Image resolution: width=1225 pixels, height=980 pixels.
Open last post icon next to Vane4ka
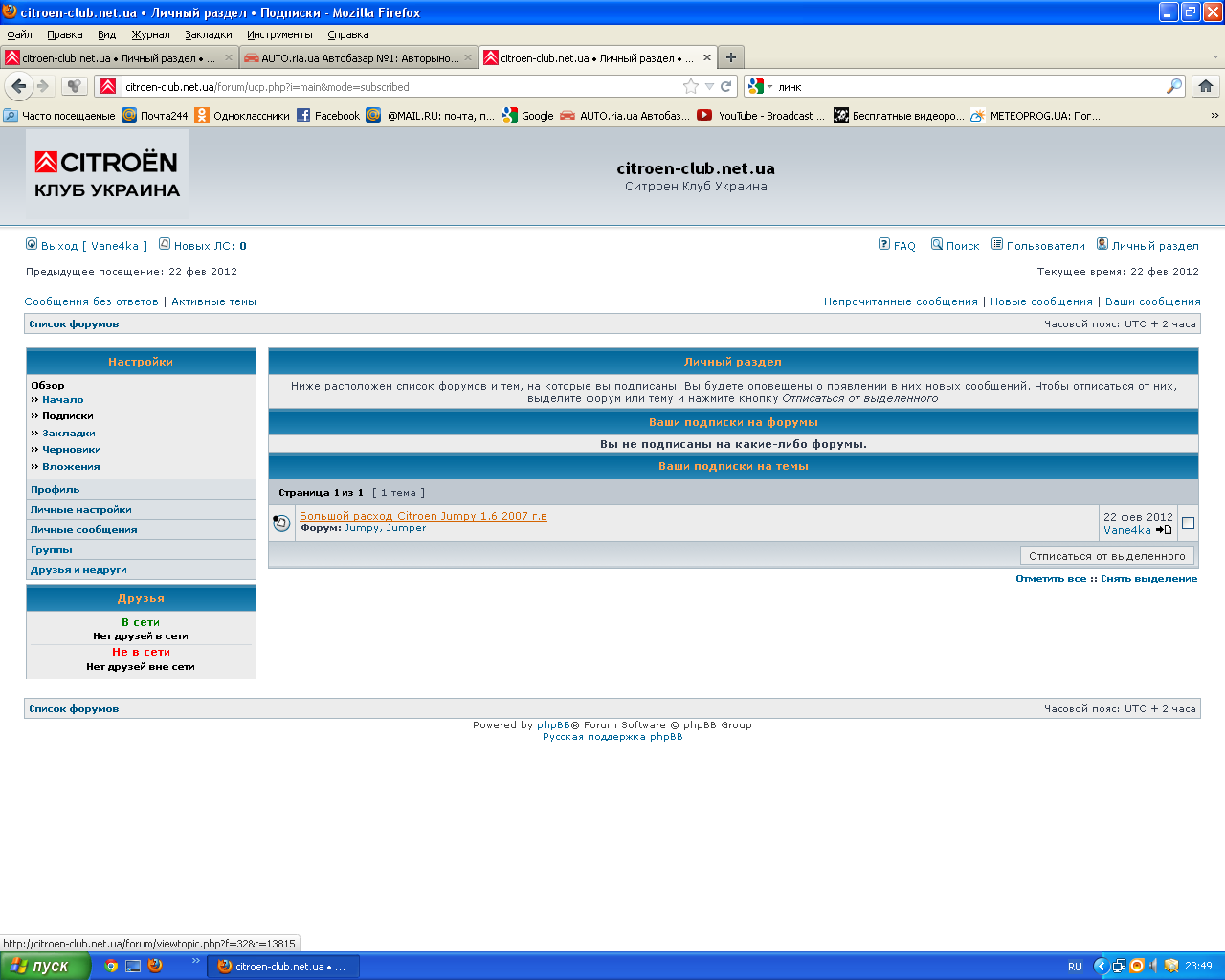pyautogui.click(x=1164, y=529)
